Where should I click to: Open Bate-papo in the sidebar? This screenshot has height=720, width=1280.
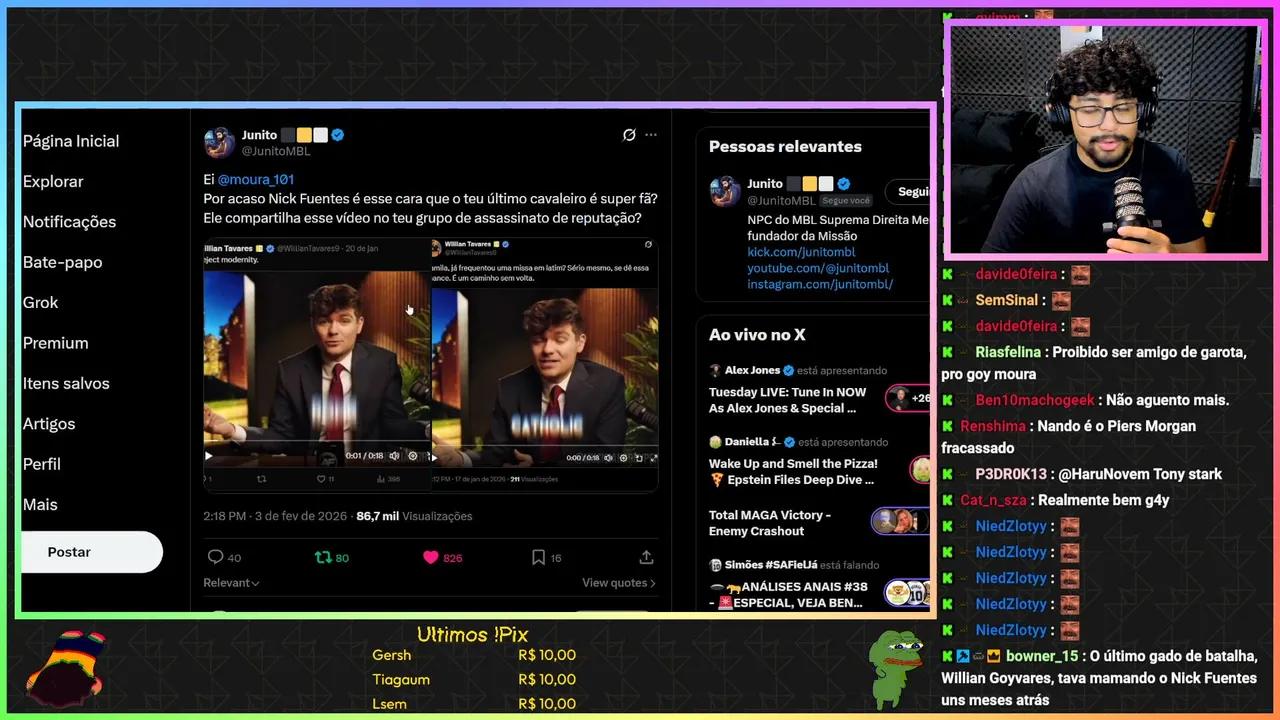coord(62,262)
